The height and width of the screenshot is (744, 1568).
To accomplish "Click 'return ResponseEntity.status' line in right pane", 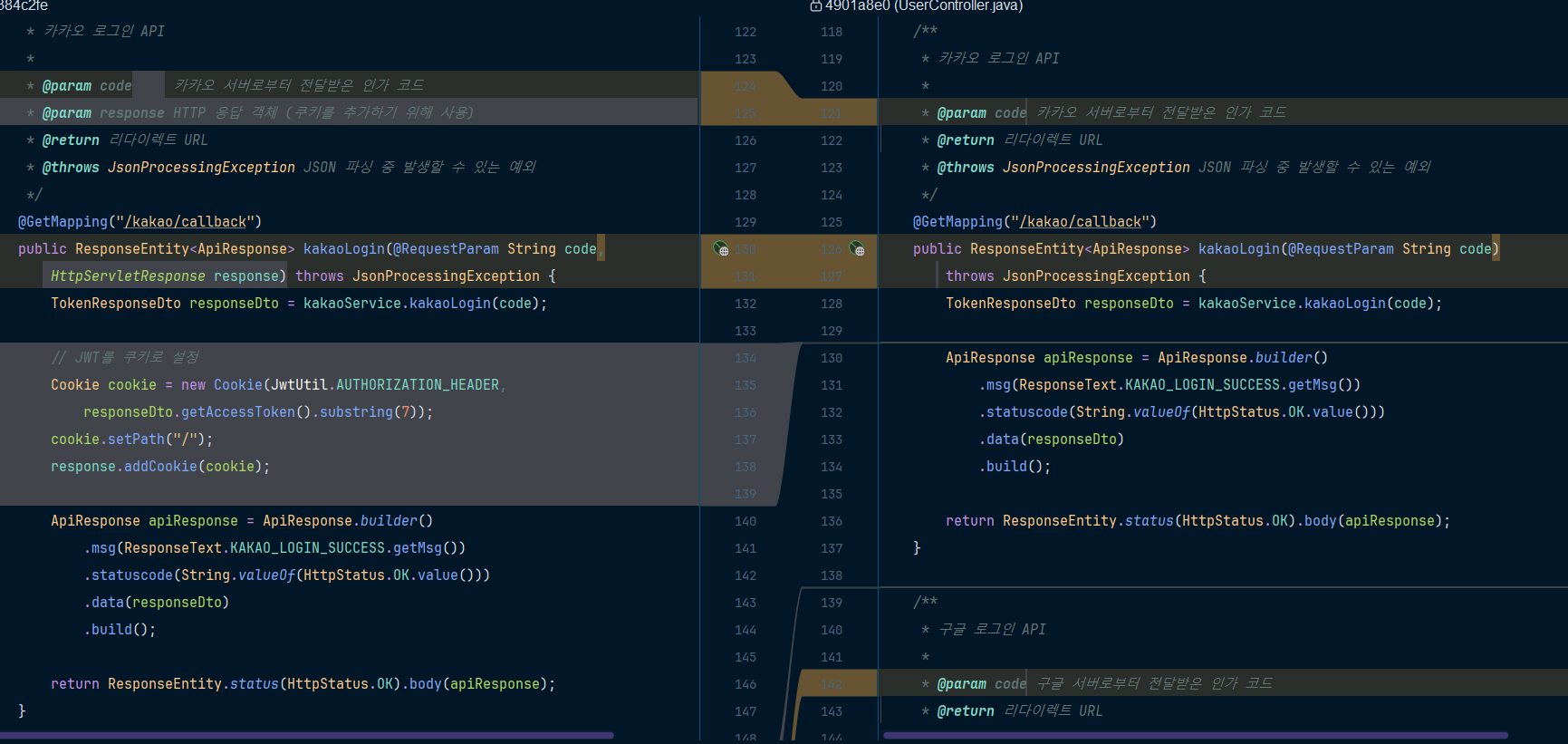I will pyautogui.click(x=1198, y=521).
